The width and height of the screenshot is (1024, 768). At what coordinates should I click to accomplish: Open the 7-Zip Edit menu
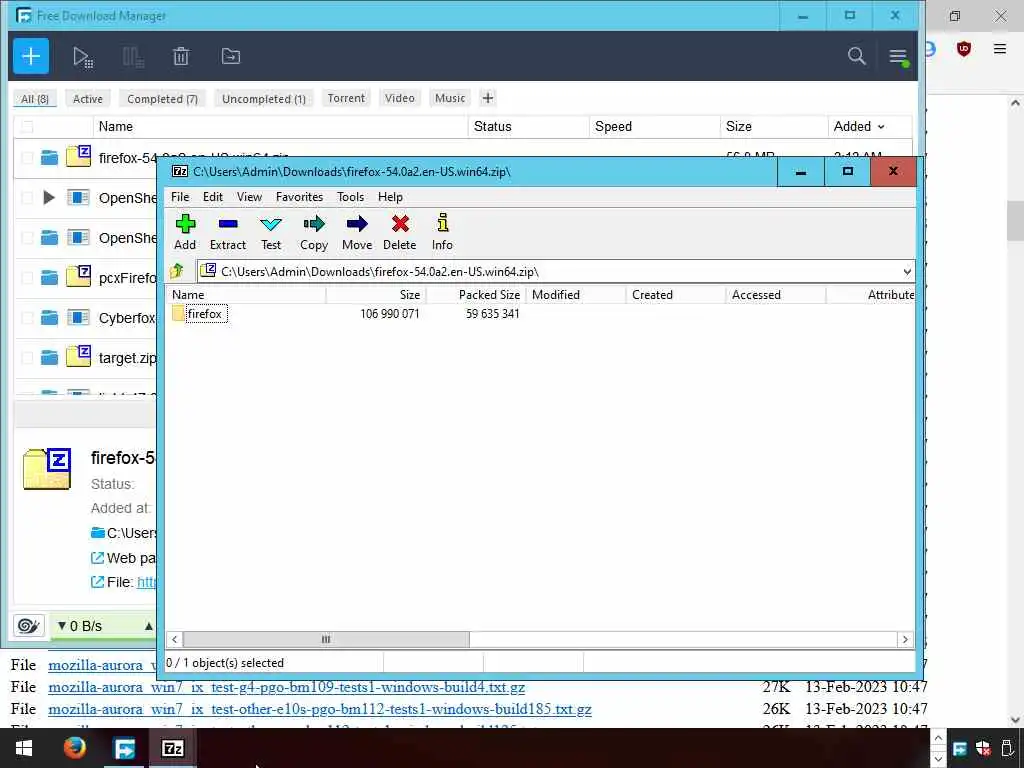pyautogui.click(x=212, y=197)
